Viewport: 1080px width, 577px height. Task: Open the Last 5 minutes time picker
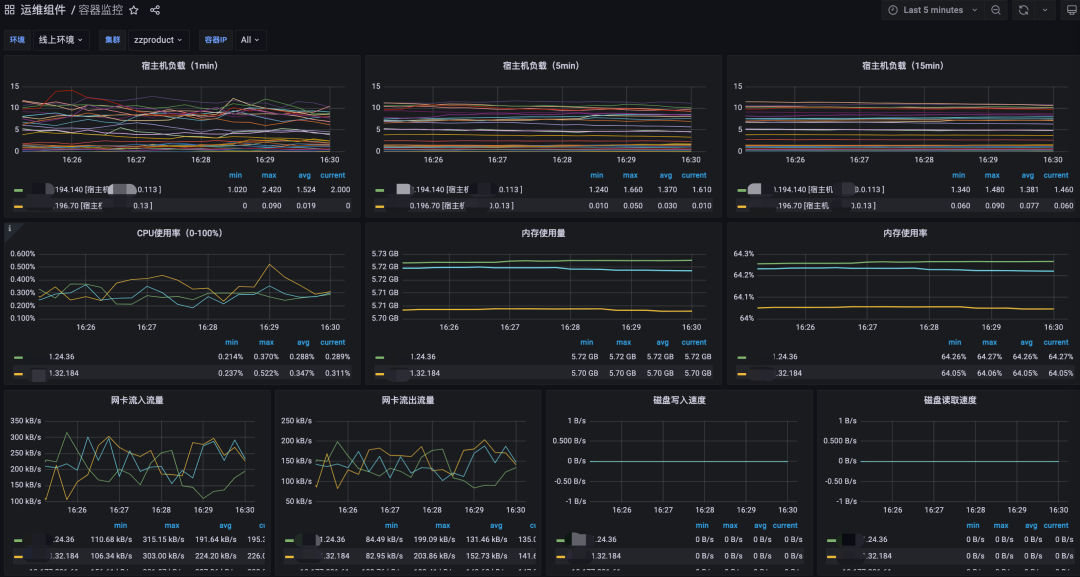click(x=933, y=10)
